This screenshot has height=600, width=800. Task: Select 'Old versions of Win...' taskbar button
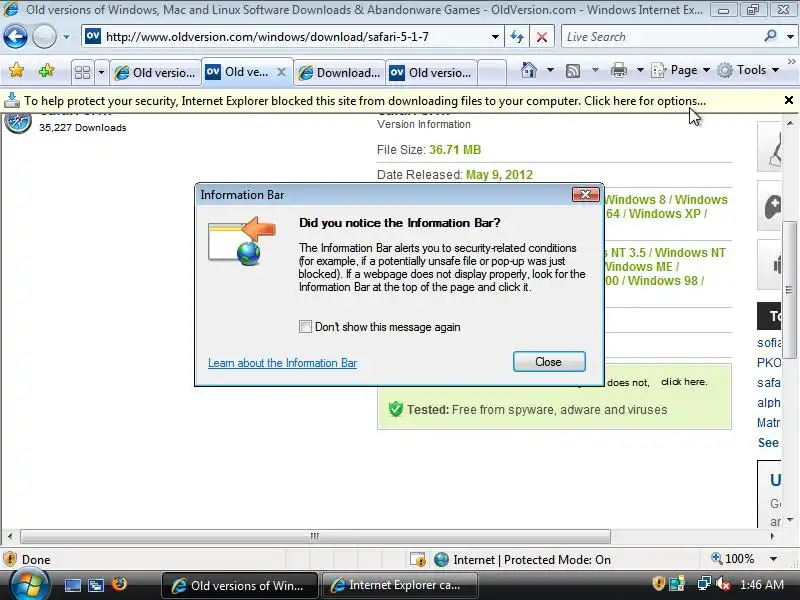[240, 585]
